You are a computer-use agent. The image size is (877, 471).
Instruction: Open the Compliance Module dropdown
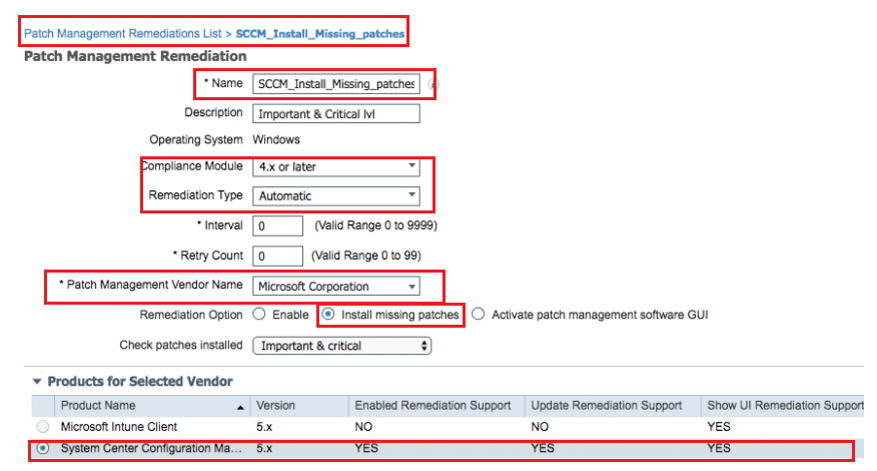point(336,167)
